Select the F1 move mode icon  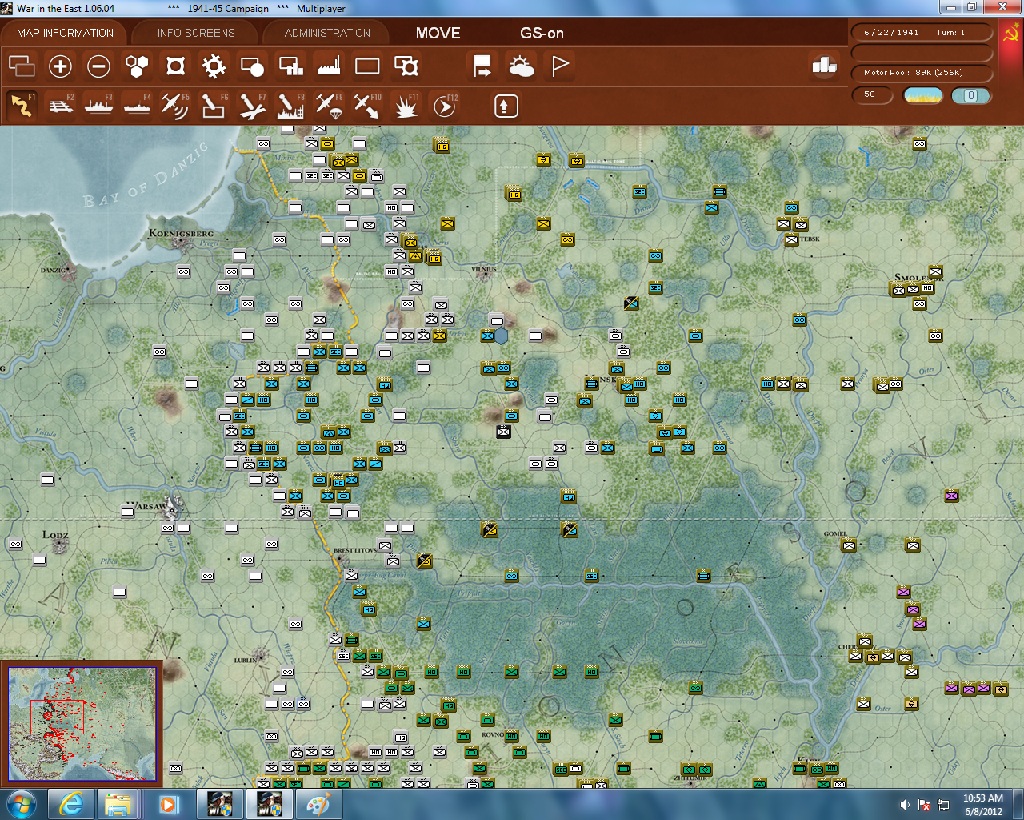pyautogui.click(x=22, y=106)
